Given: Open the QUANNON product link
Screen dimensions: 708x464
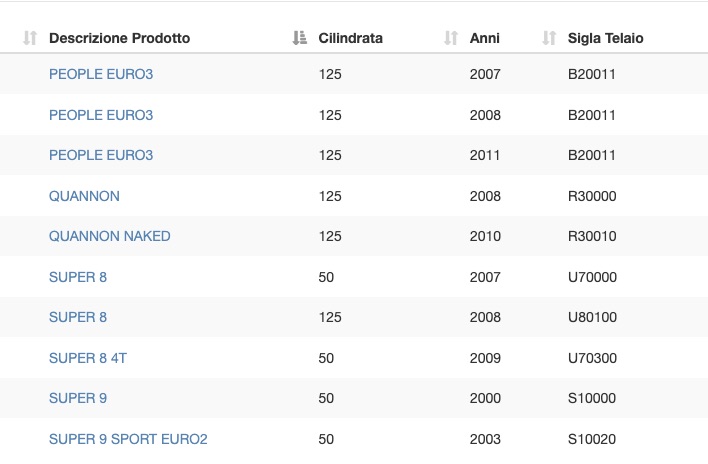Looking at the screenshot, I should [84, 196].
